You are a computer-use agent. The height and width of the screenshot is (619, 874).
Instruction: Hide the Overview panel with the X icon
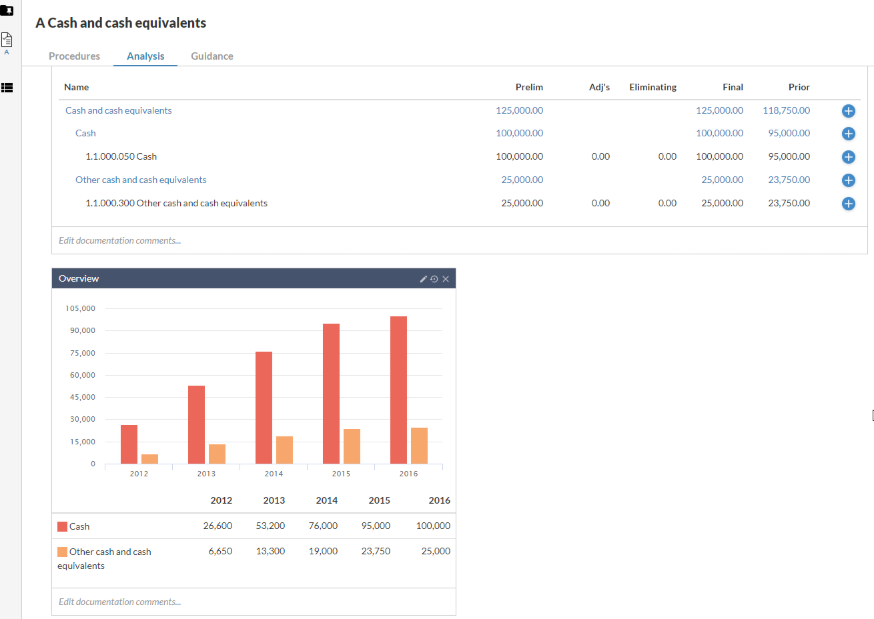click(x=445, y=278)
